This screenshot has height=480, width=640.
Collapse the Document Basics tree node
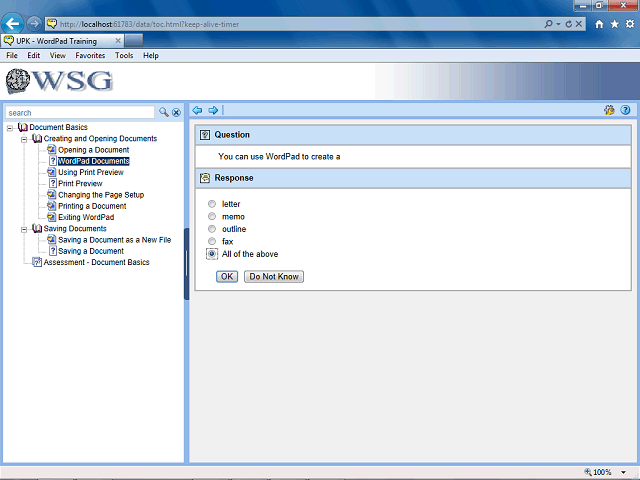10,128
